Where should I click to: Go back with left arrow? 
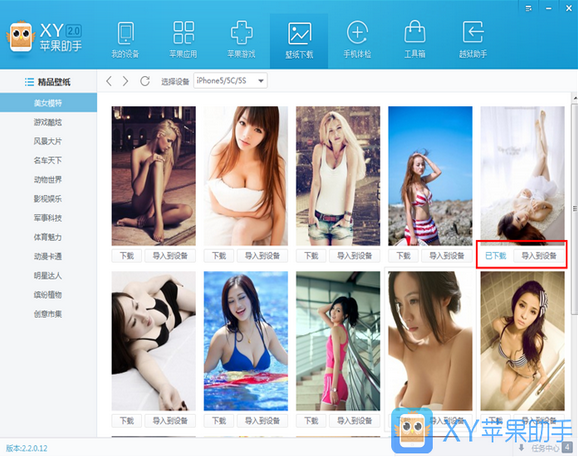[109, 81]
